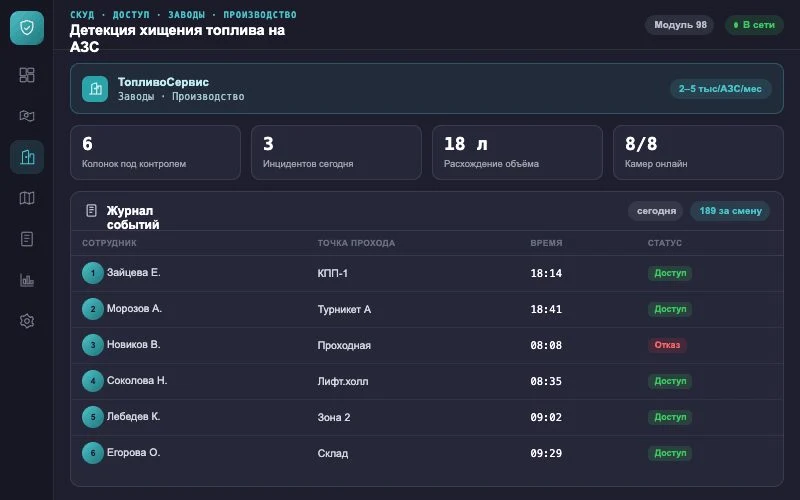Screen dimensions: 800x500
Task: Click the 08:35 time value
Action: click(x=546, y=381)
